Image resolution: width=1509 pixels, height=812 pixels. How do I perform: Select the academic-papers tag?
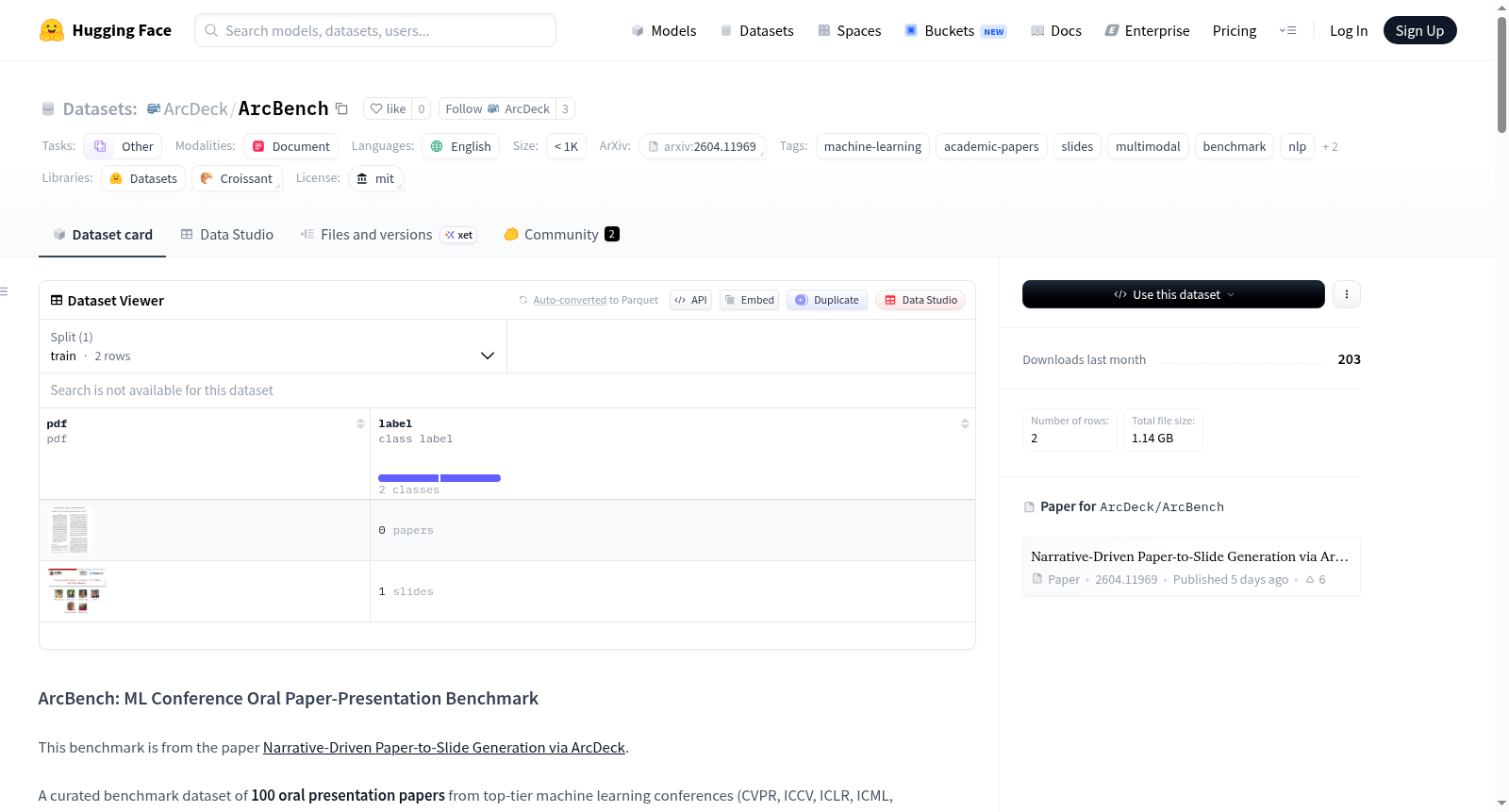[x=991, y=146]
